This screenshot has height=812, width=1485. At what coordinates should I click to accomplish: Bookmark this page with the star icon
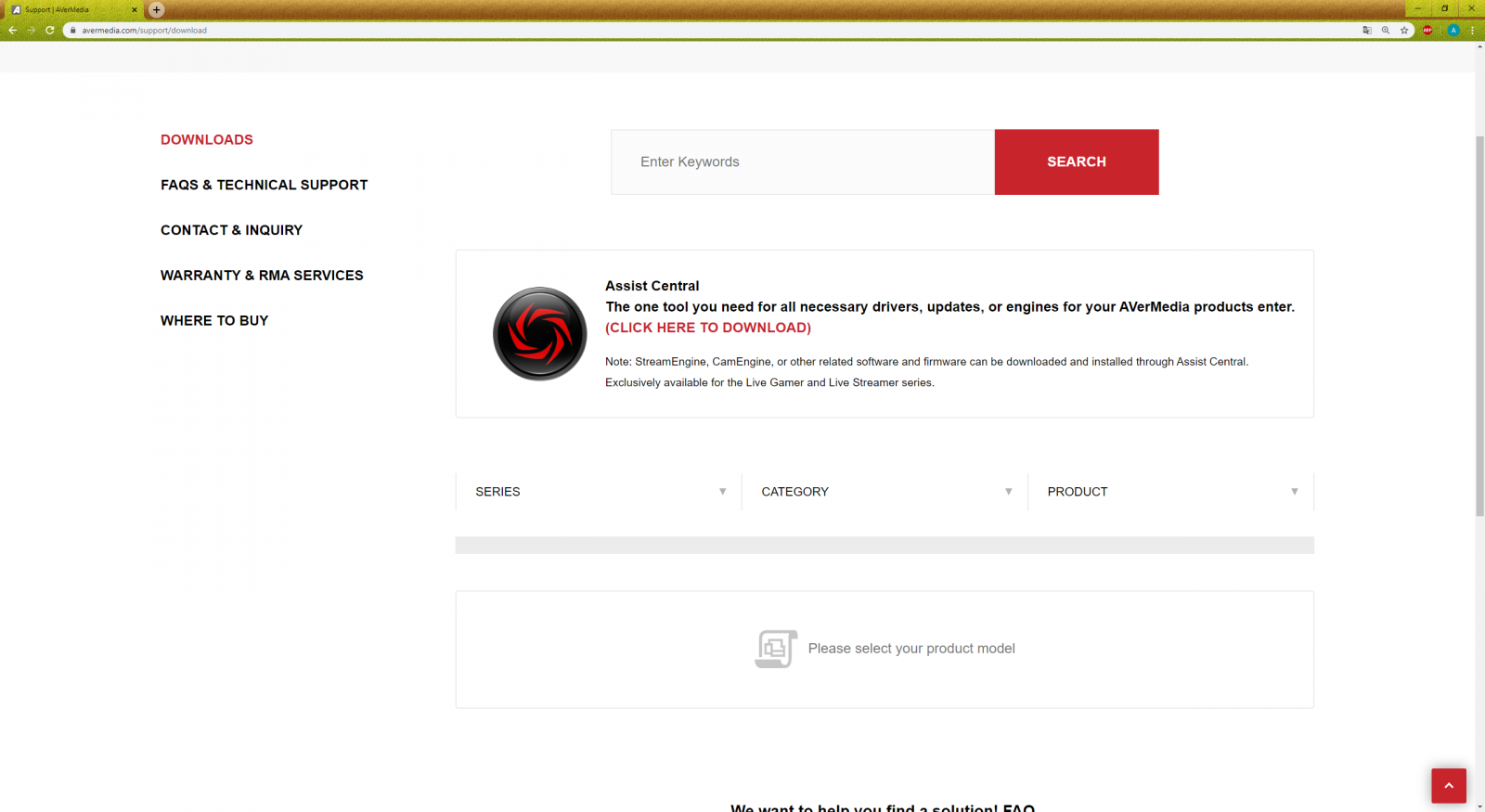pyautogui.click(x=1404, y=31)
